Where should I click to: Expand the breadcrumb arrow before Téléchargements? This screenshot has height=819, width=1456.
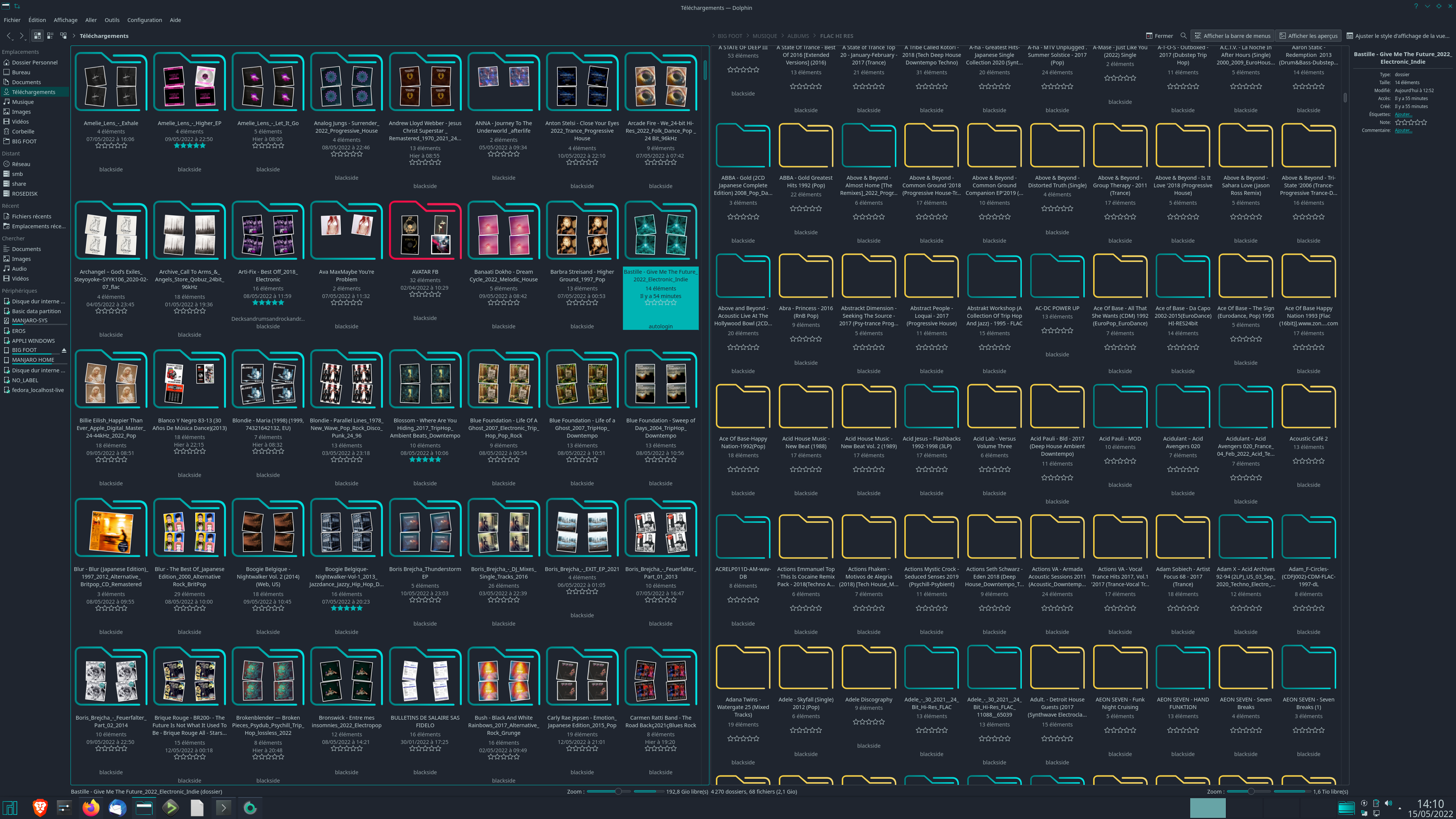click(x=74, y=36)
